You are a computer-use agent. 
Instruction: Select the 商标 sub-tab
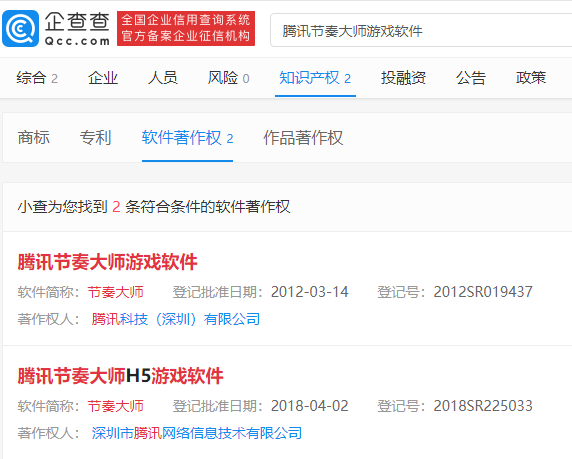[34, 138]
